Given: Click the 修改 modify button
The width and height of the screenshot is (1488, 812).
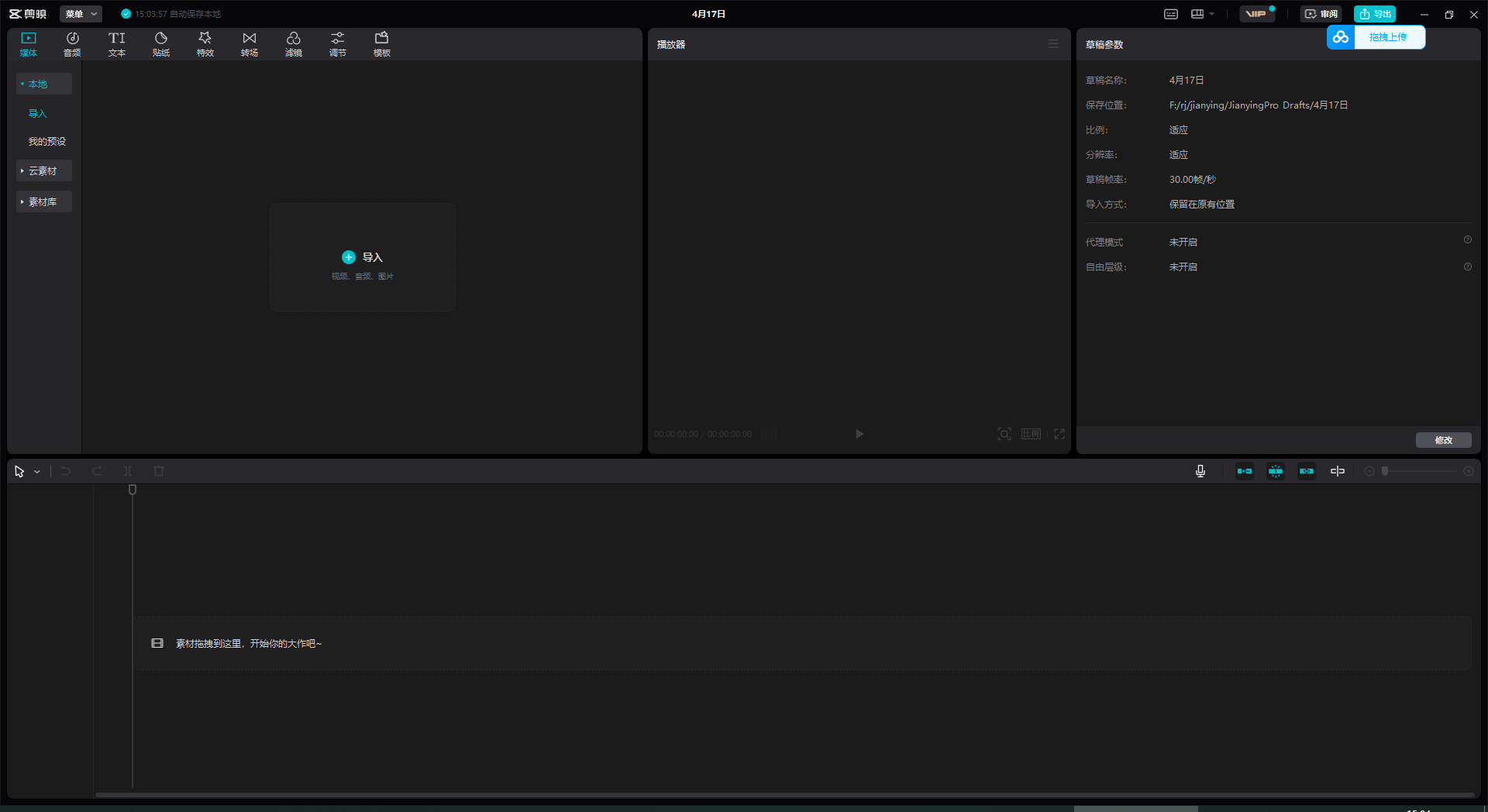Looking at the screenshot, I should 1444,440.
